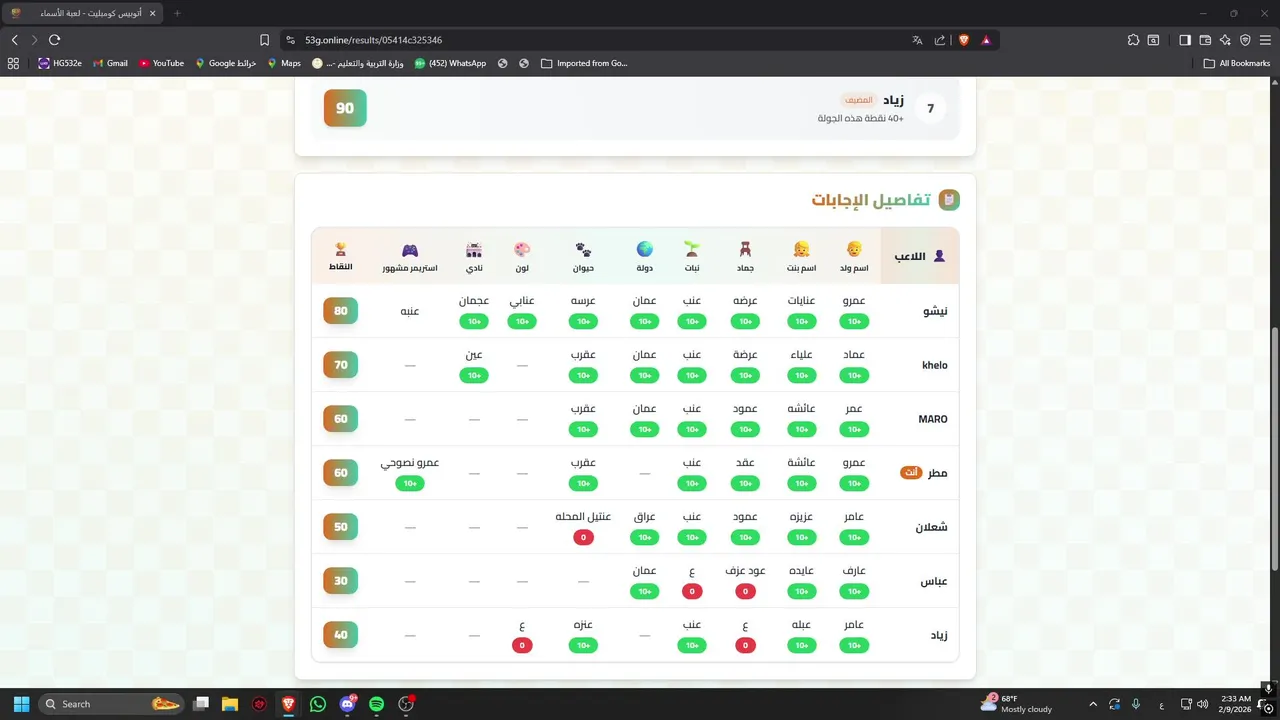
Task: Click the taskbar Search box
Action: [x=111, y=704]
